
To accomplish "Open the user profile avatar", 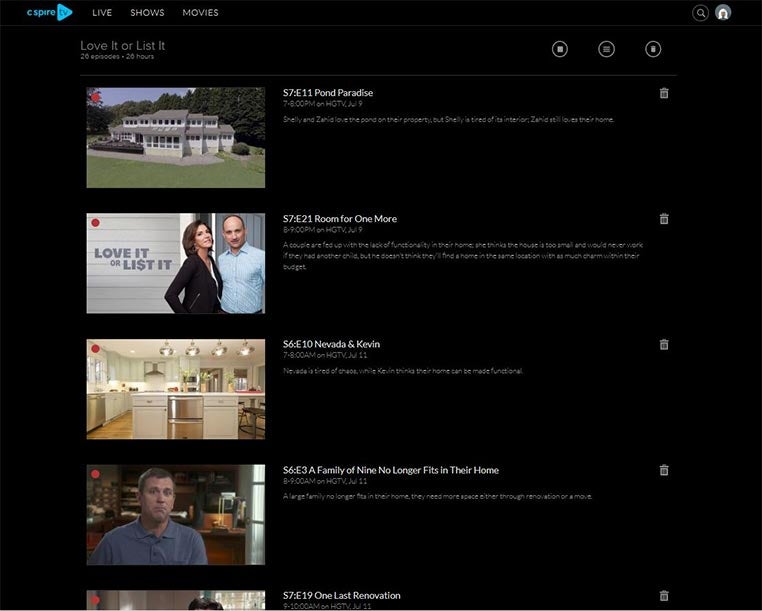I will click(723, 13).
